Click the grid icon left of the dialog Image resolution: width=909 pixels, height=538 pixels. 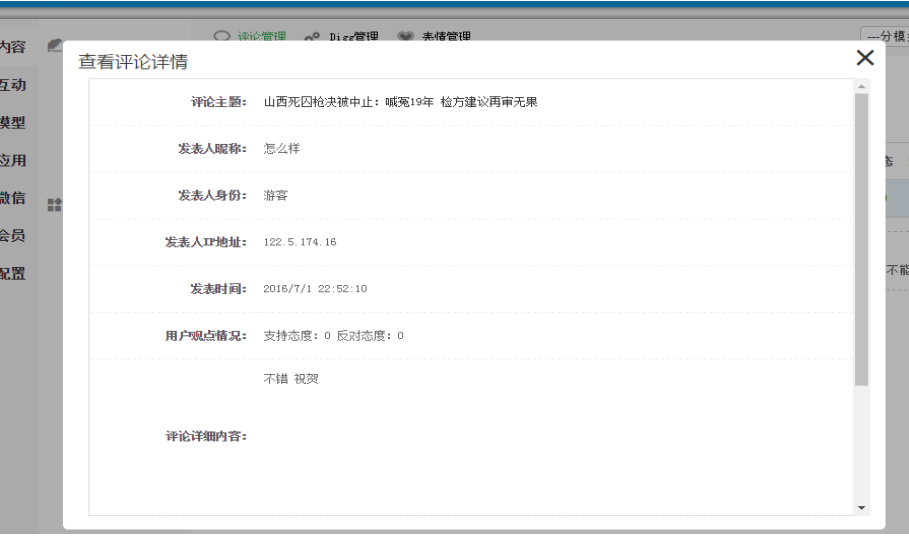(55, 204)
